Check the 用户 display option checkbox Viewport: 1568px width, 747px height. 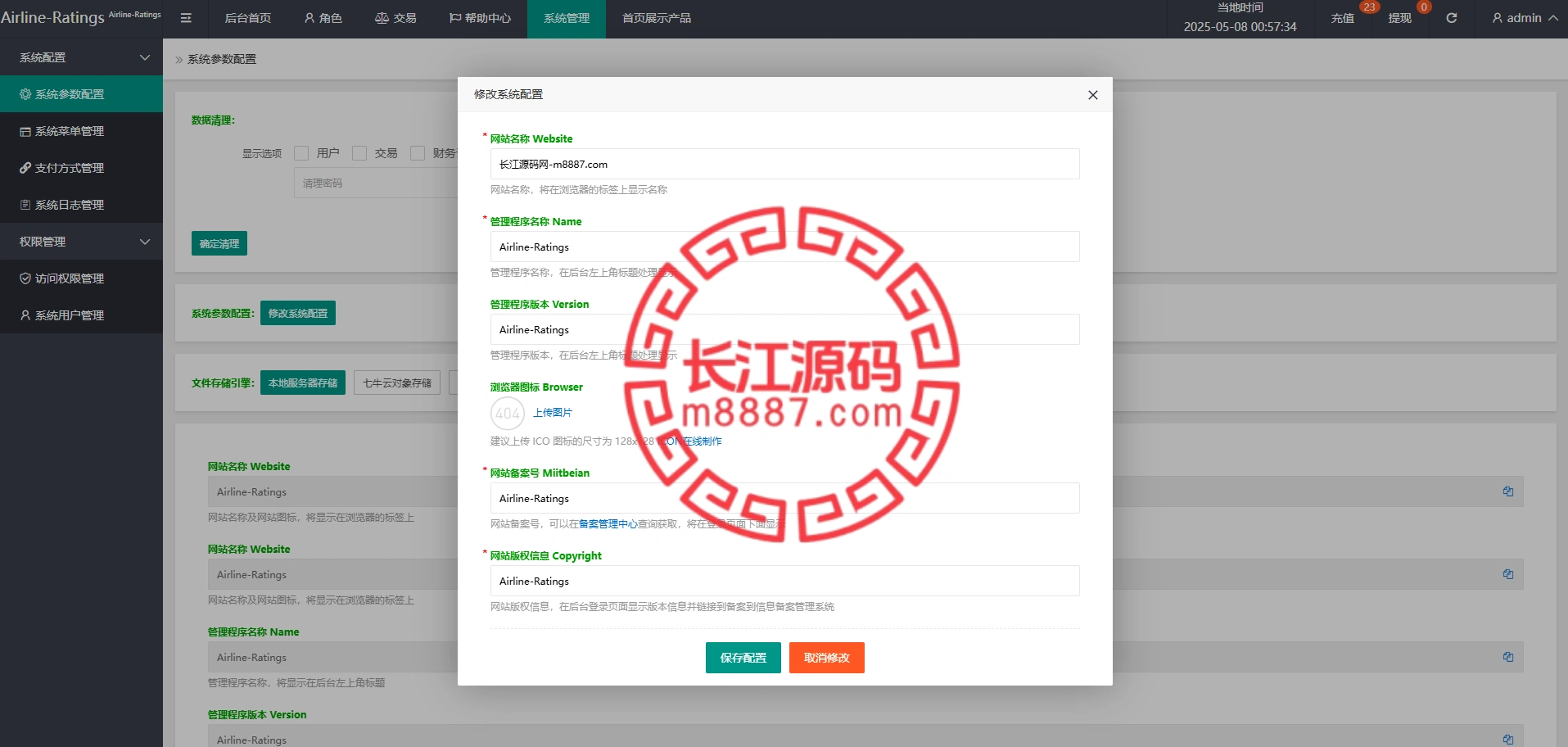tap(301, 153)
